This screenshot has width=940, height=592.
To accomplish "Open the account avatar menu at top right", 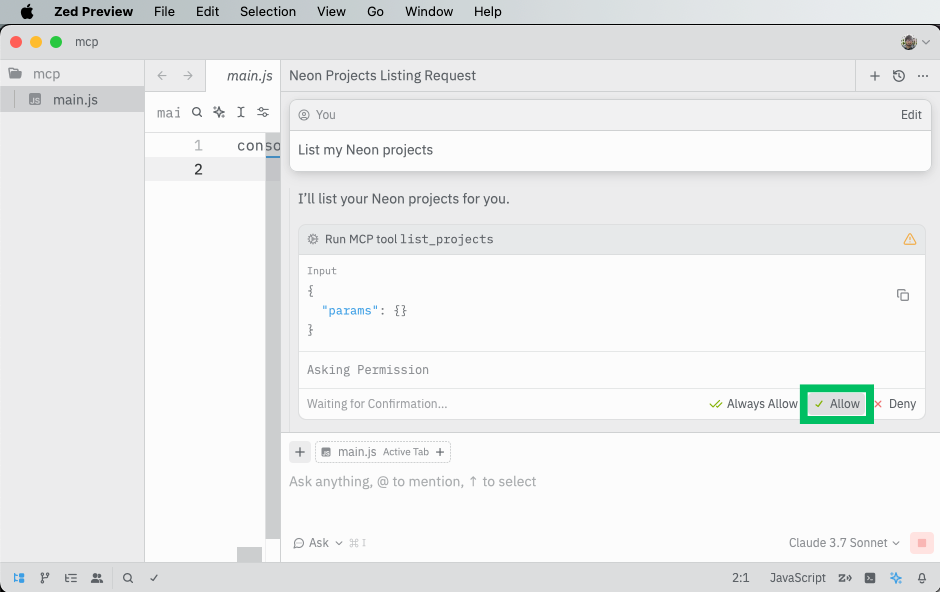I will tap(911, 42).
